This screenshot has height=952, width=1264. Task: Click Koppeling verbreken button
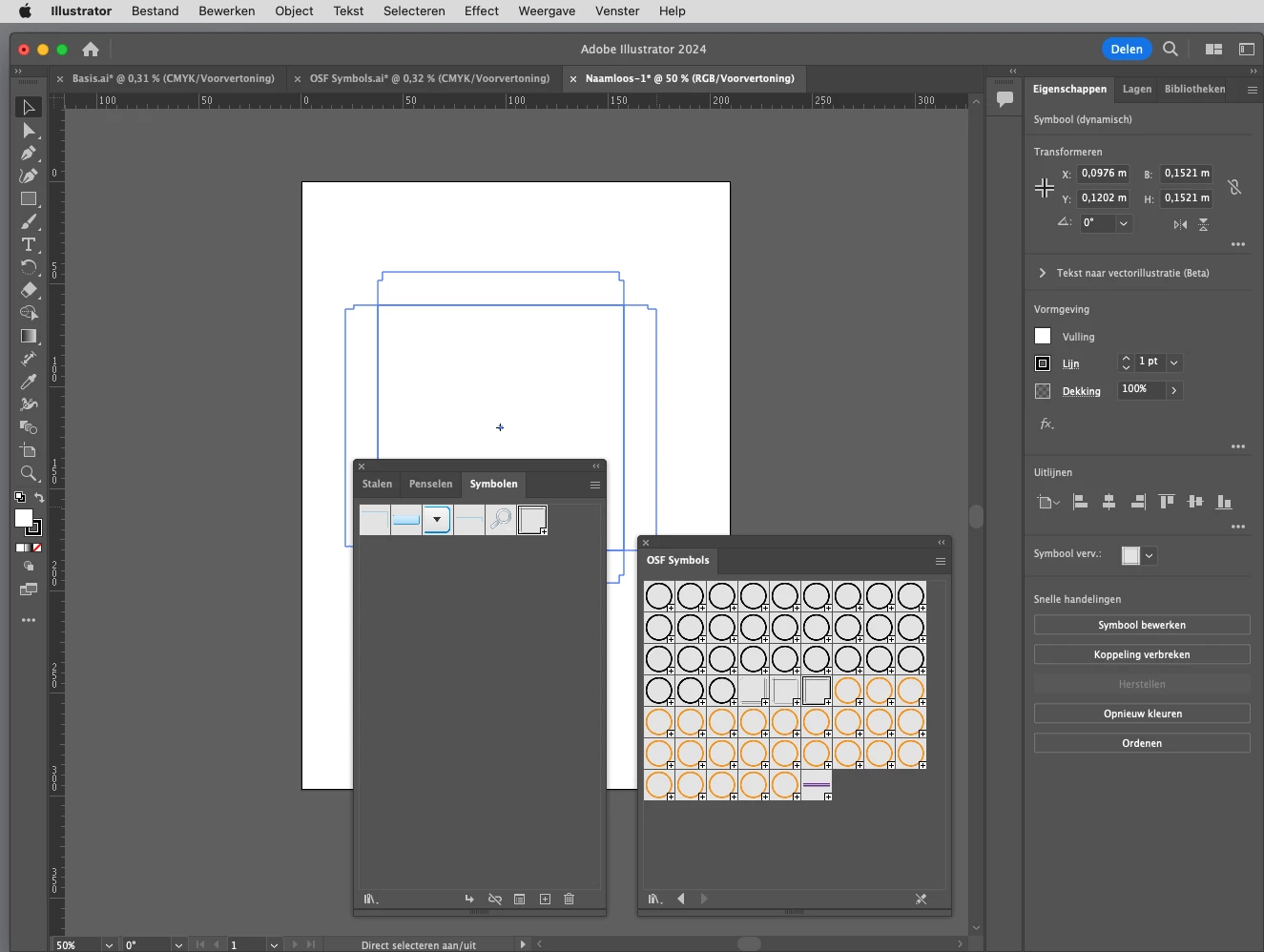[1142, 654]
